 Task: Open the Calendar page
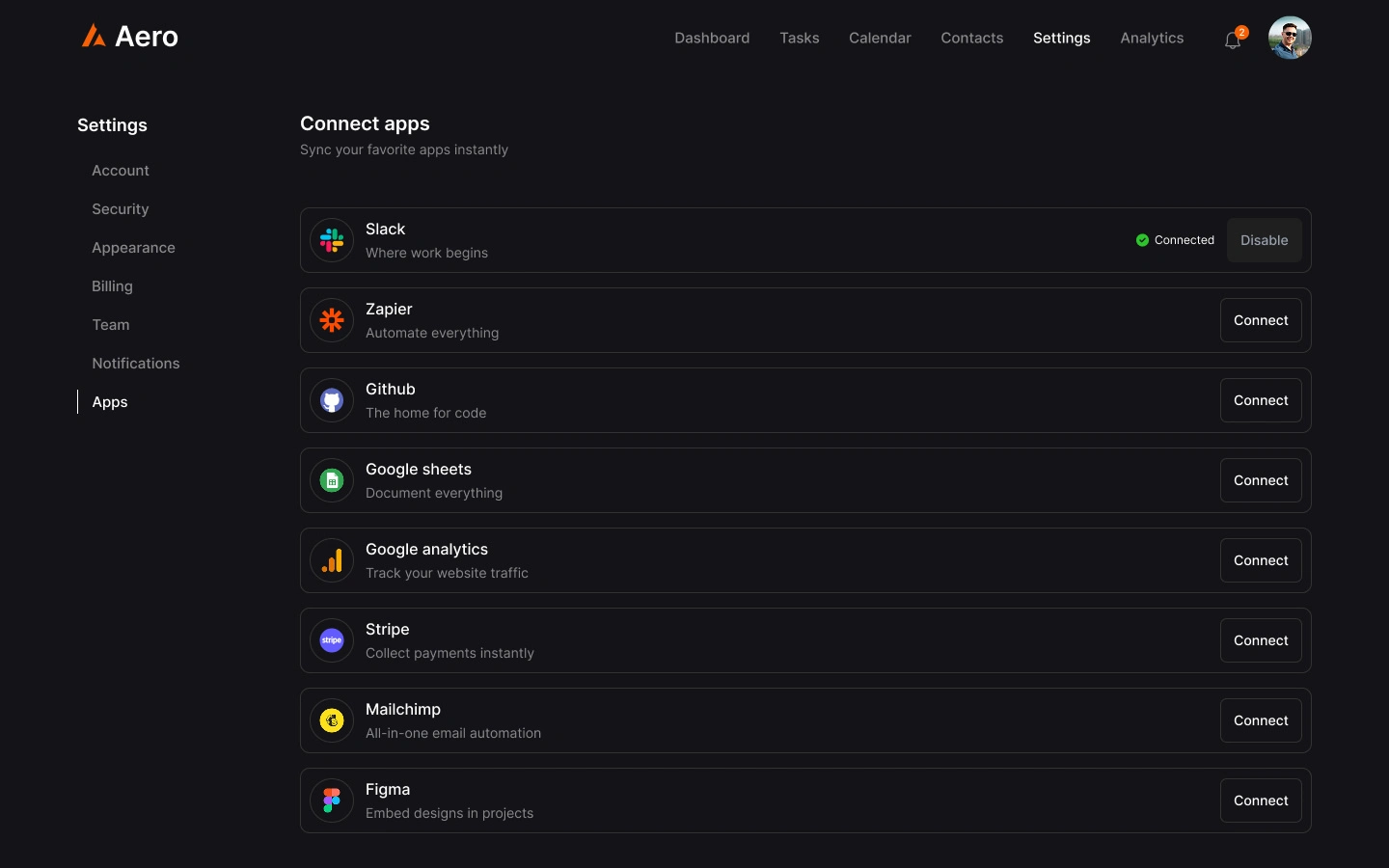coord(880,38)
